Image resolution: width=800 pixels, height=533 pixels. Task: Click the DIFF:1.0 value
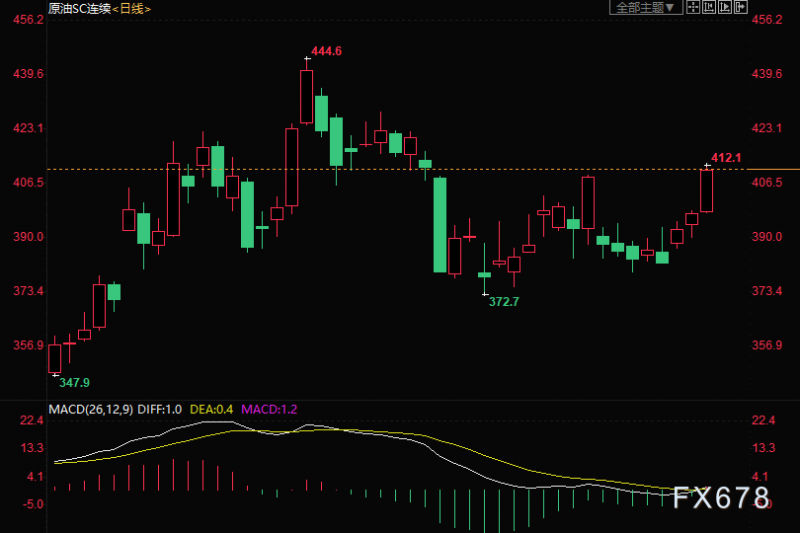pyautogui.click(x=160, y=410)
